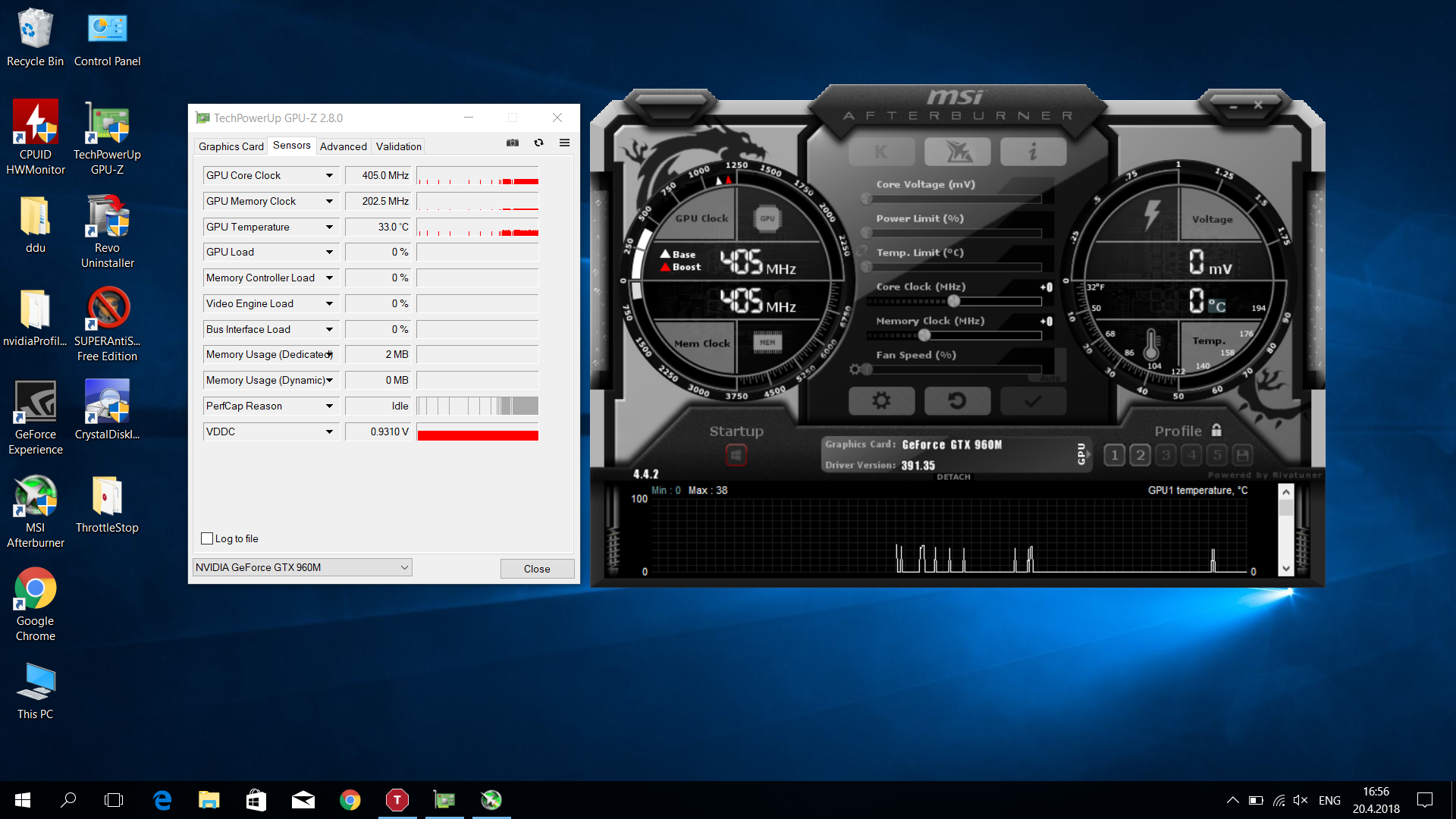Open the NVIDIA GeForce GTX 960M selector
Viewport: 1456px width, 819px height.
coord(302,567)
